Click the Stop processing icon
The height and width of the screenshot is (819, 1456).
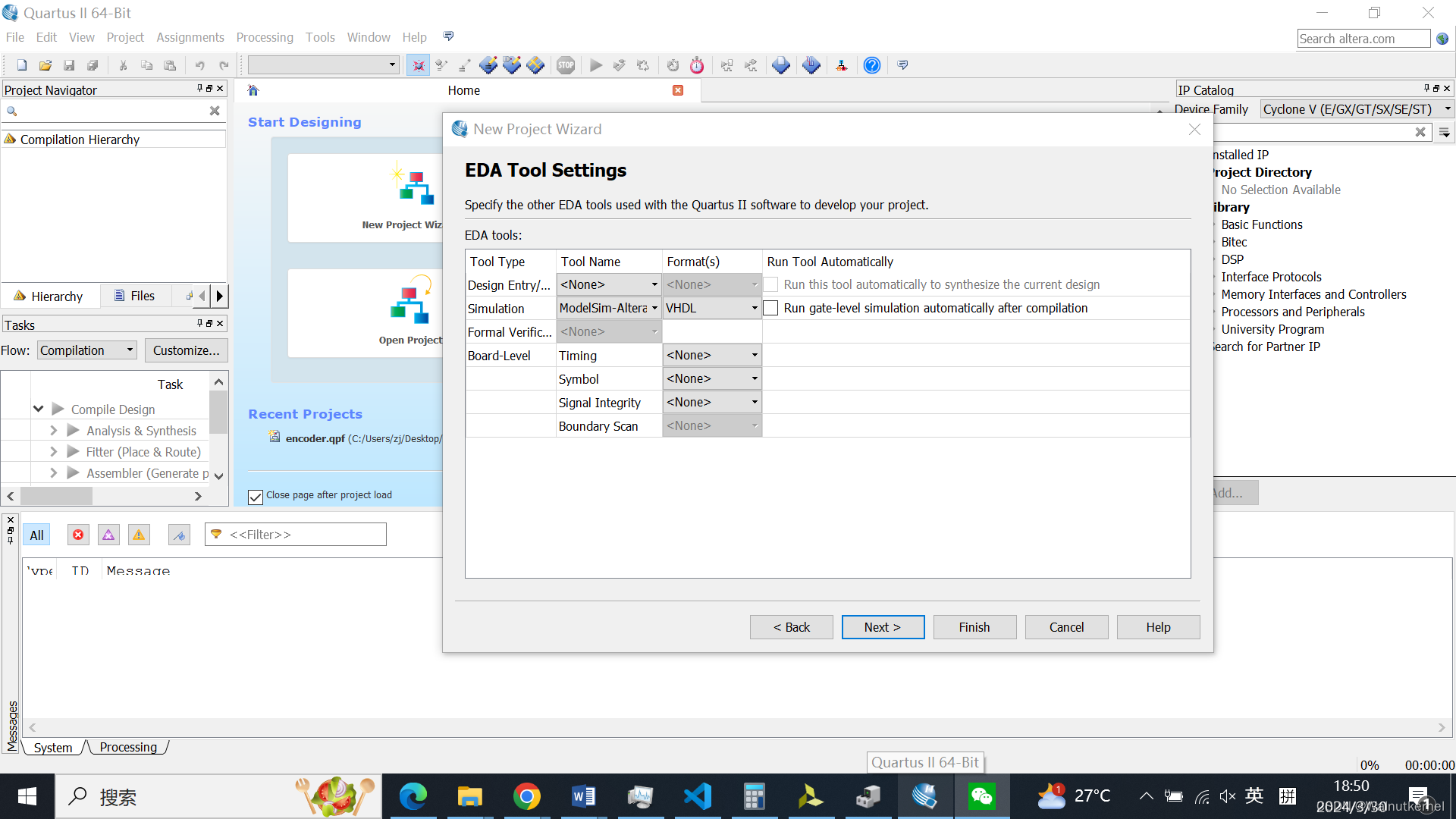pyautogui.click(x=566, y=65)
